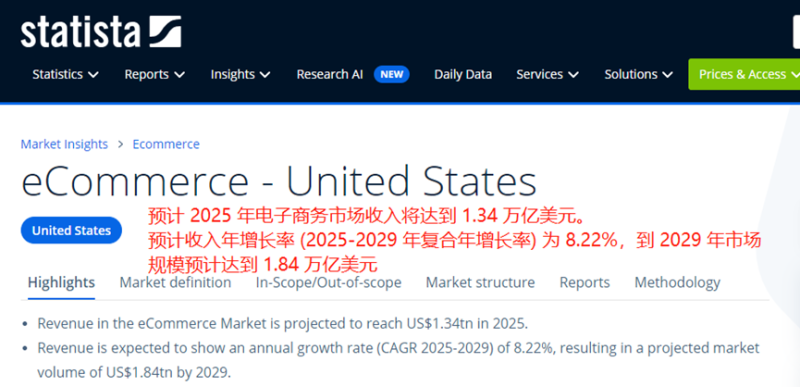
Task: Click the United States region pill
Action: click(x=71, y=230)
